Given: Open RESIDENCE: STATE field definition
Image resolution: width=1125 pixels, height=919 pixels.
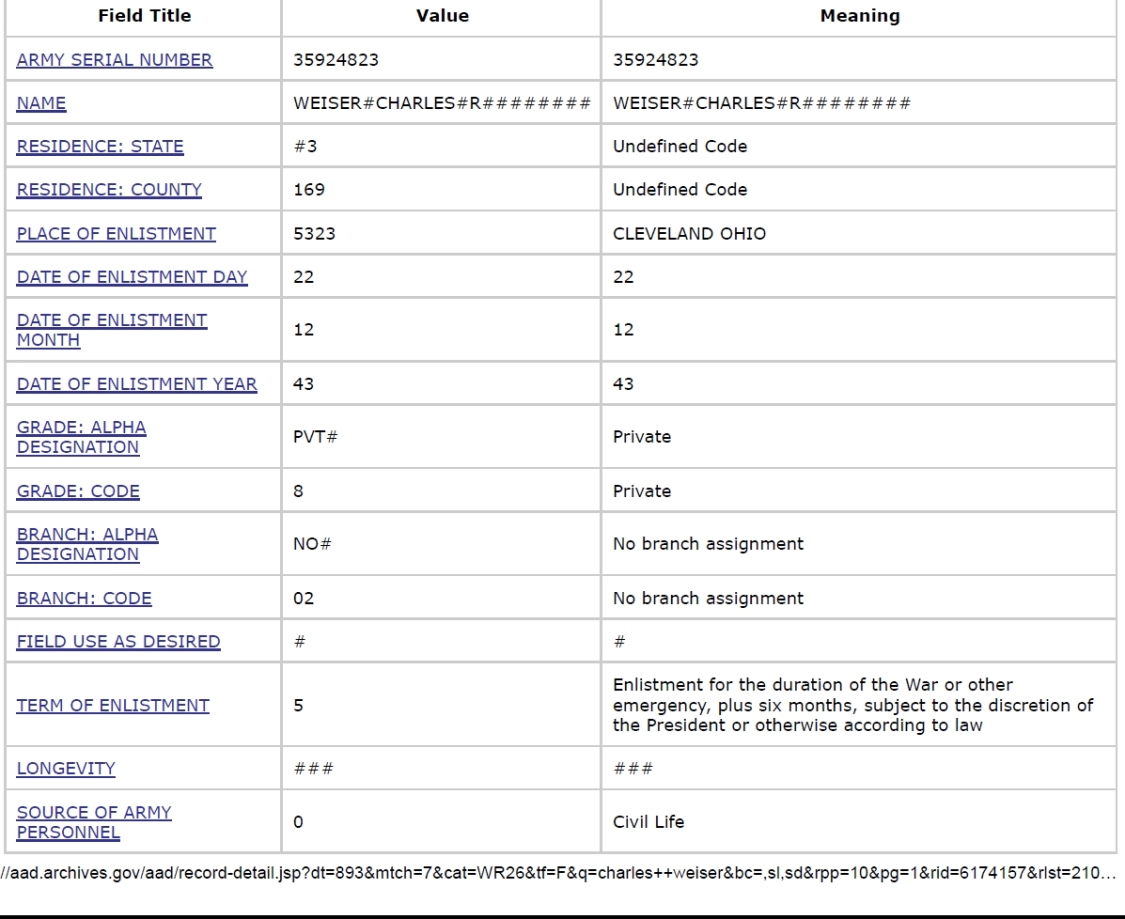Looking at the screenshot, I should coord(100,146).
